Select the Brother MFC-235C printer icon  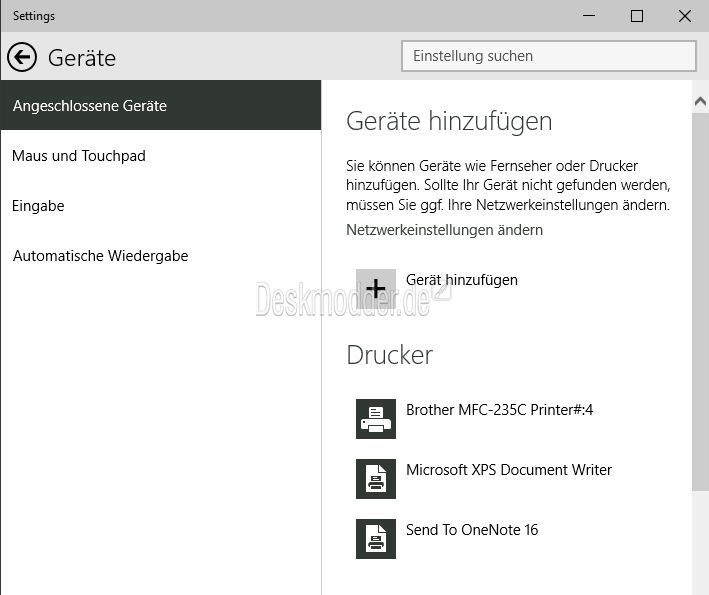point(376,419)
